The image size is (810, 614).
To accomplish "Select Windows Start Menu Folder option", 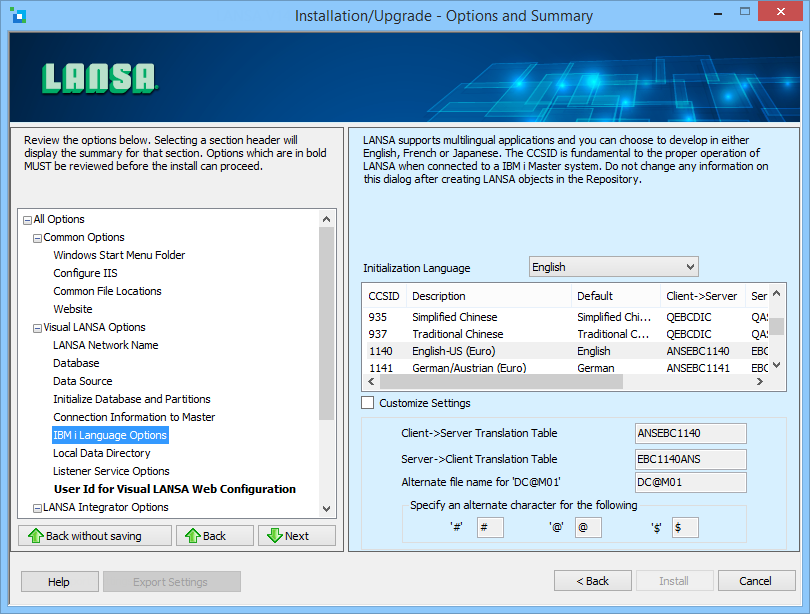I will pyautogui.click(x=119, y=255).
